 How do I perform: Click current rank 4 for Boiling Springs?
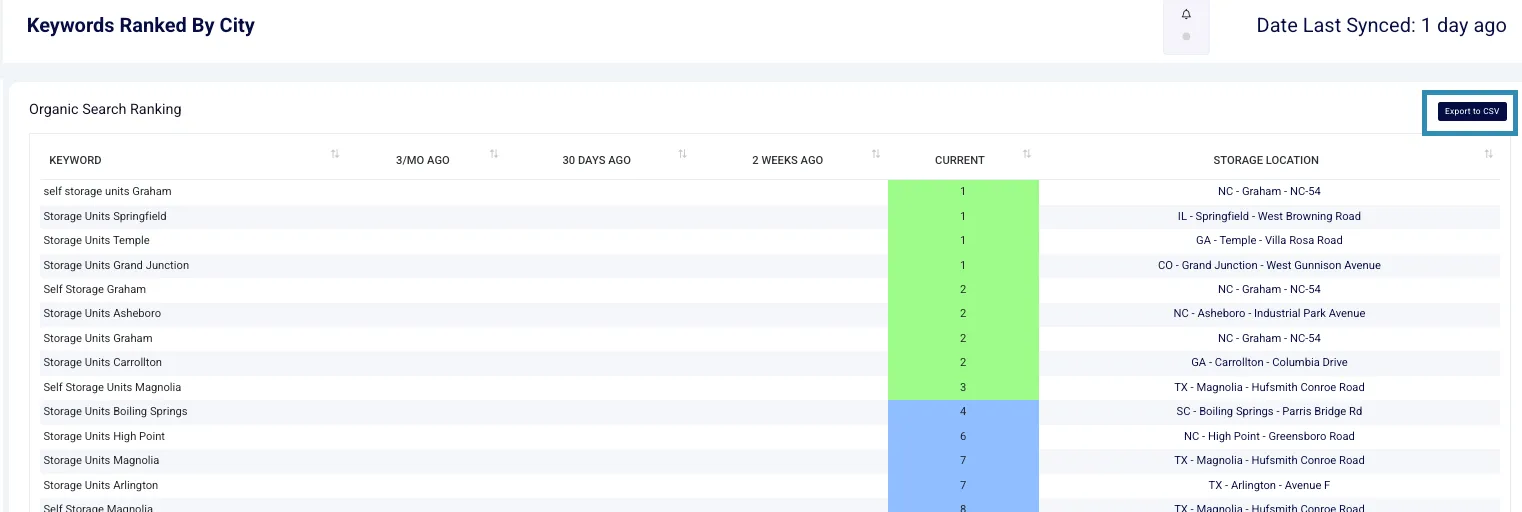[963, 411]
